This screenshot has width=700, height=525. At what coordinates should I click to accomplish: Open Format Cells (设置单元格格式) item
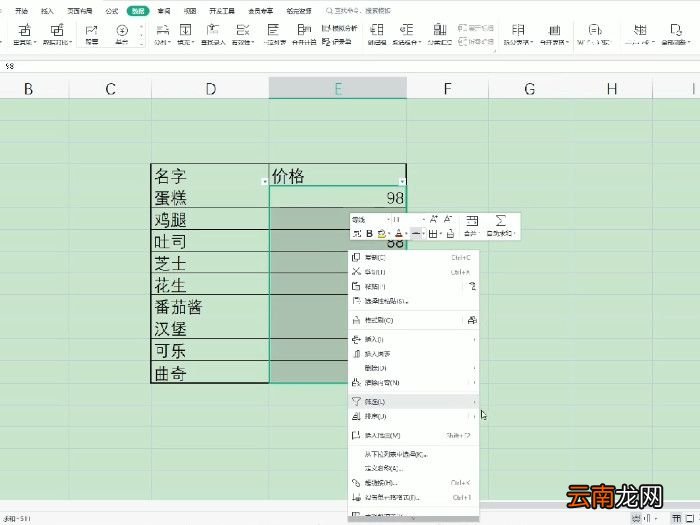413,497
